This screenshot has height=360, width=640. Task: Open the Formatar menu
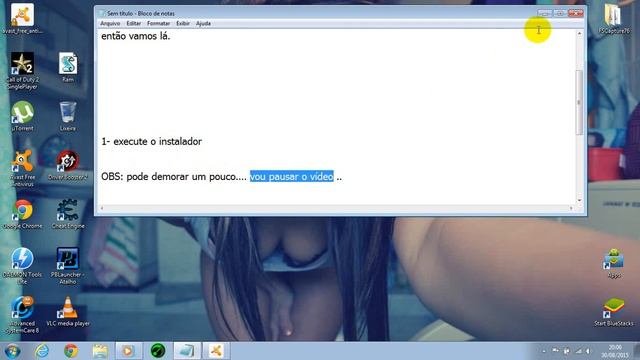158,23
